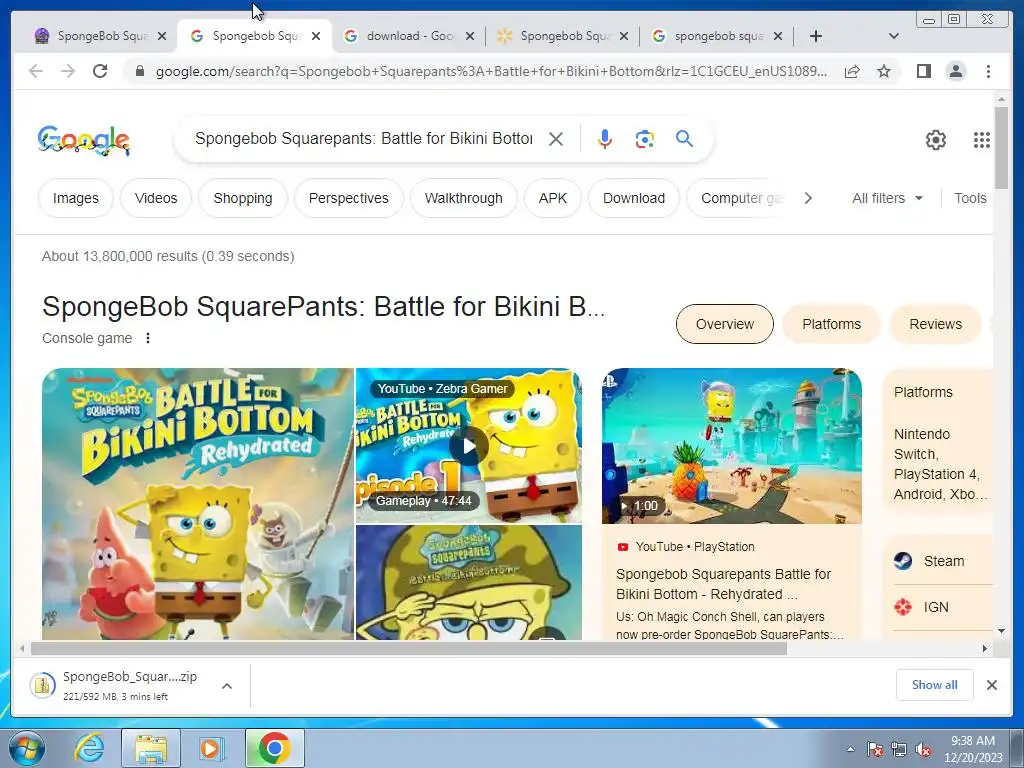Open Chrome side panel
Image resolution: width=1024 pixels, height=768 pixels.
pos(923,71)
